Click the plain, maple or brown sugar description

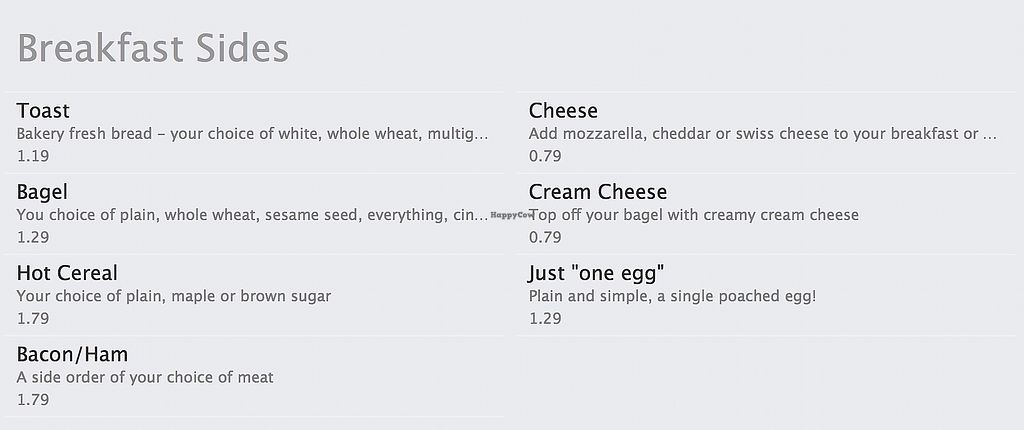point(173,296)
